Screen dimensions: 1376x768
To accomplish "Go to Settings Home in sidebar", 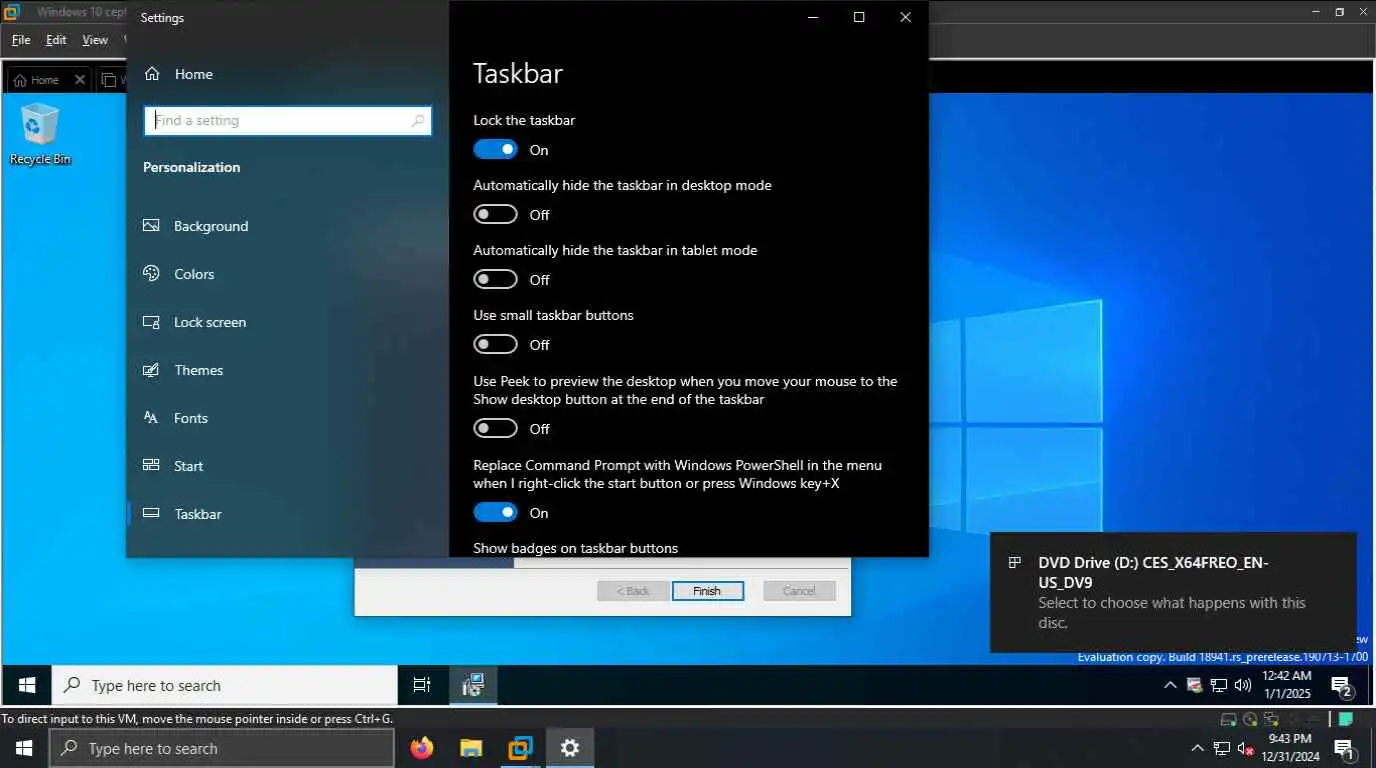I will point(178,74).
